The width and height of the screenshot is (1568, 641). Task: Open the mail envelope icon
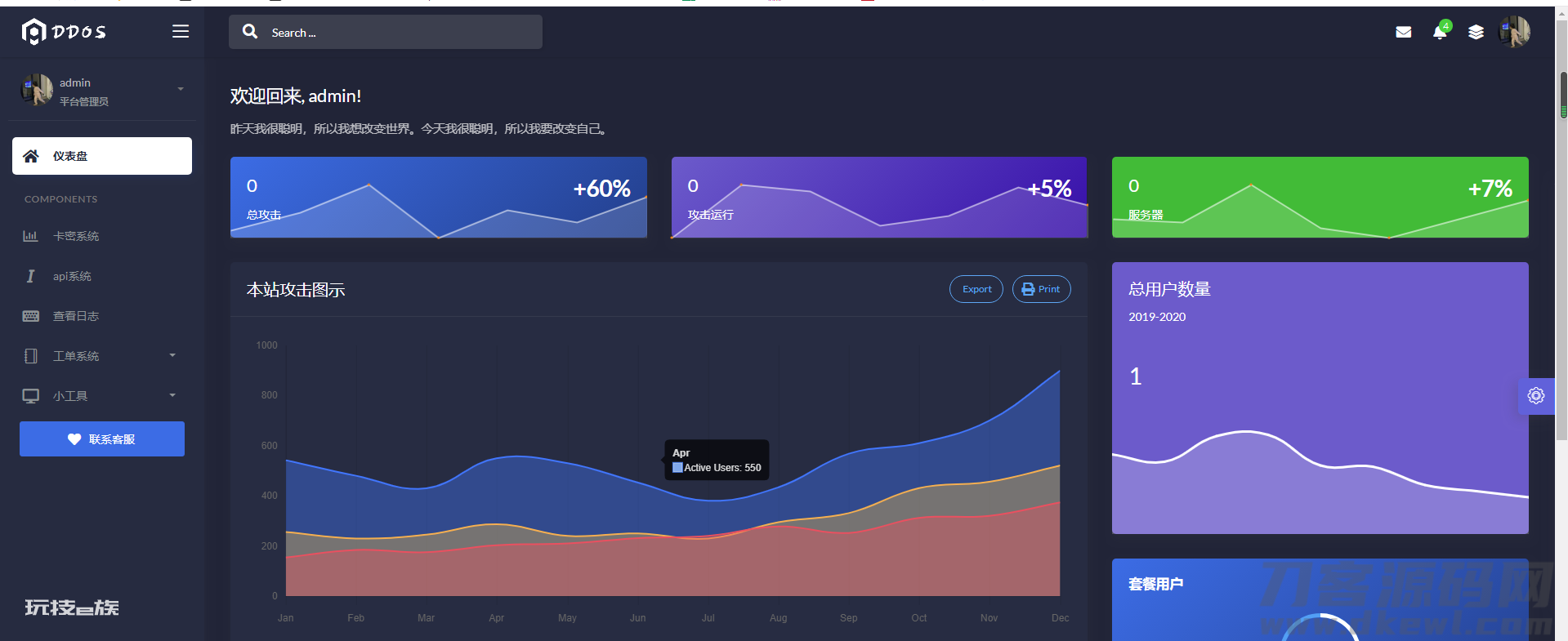[x=1404, y=32]
